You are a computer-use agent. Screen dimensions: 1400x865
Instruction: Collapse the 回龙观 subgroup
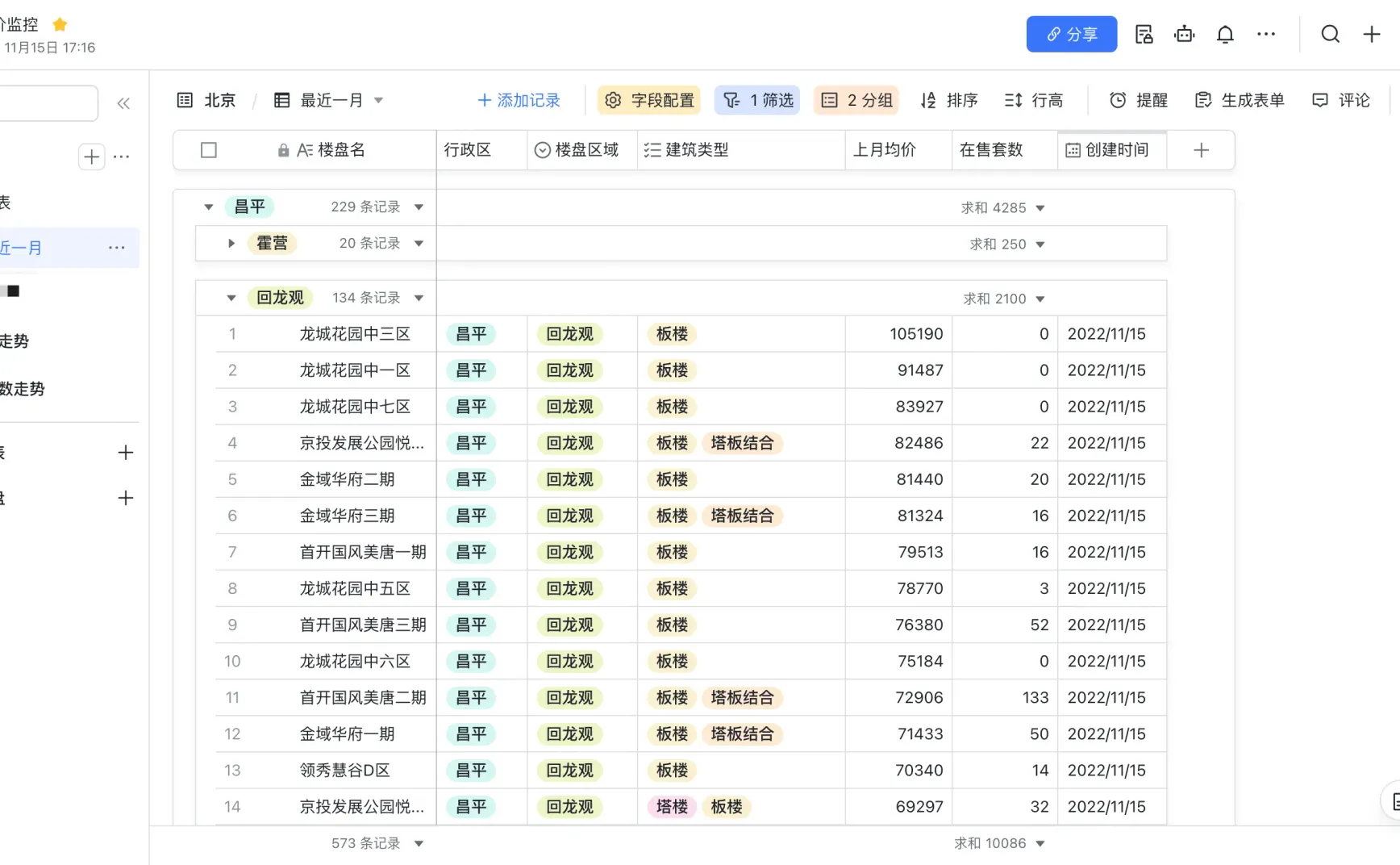231,299
